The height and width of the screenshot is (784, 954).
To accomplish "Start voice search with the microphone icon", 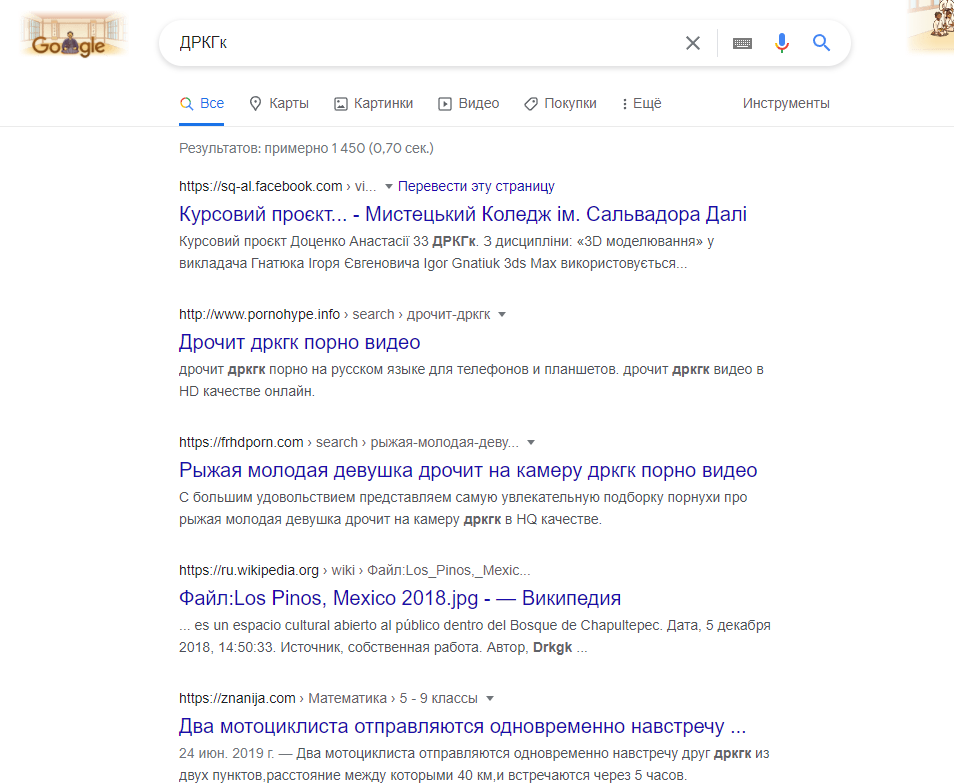I will [782, 43].
